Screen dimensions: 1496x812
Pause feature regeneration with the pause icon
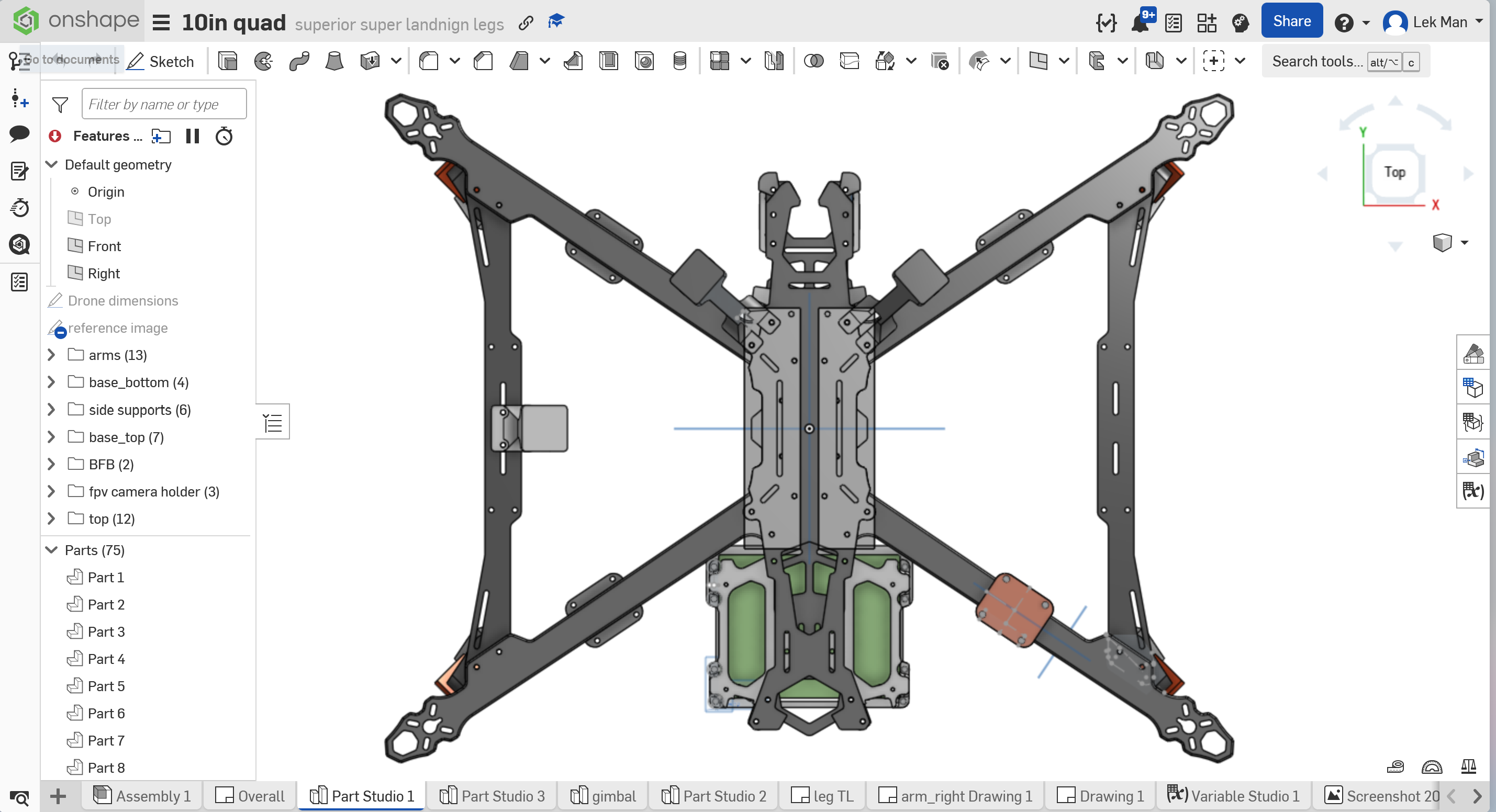192,137
